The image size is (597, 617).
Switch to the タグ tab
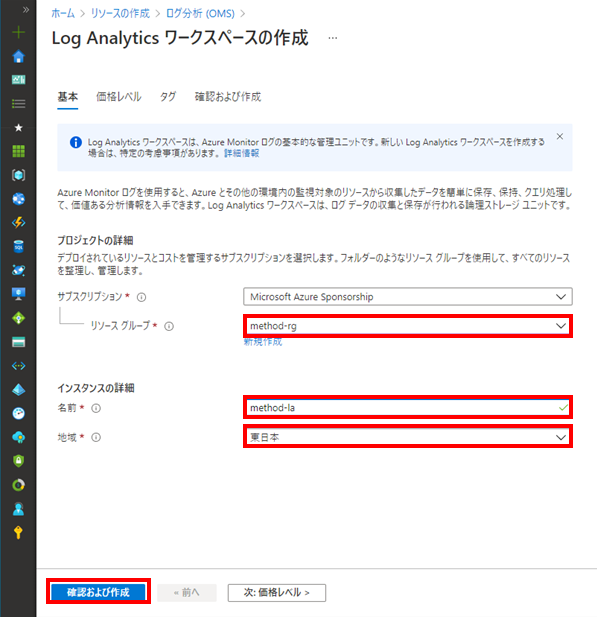click(x=168, y=97)
